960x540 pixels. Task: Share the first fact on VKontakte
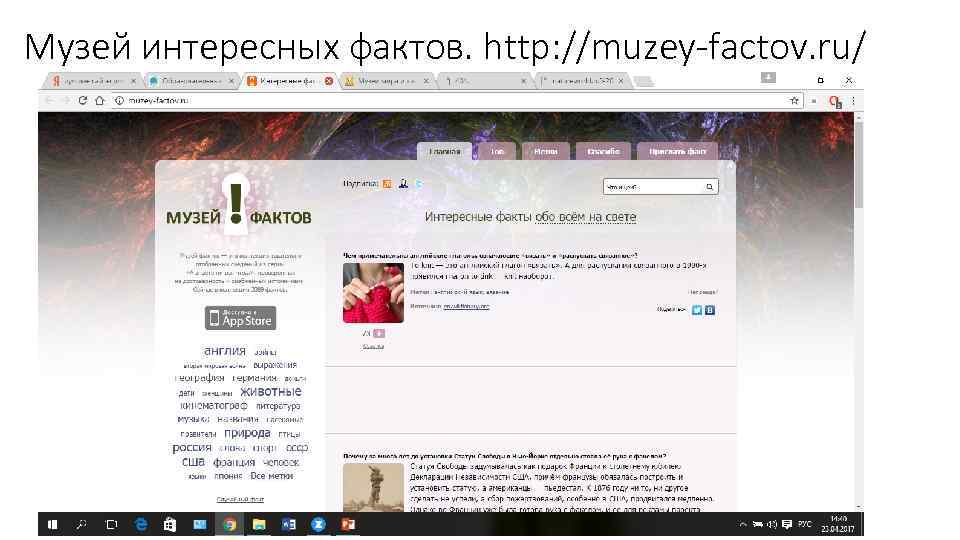(x=710, y=310)
